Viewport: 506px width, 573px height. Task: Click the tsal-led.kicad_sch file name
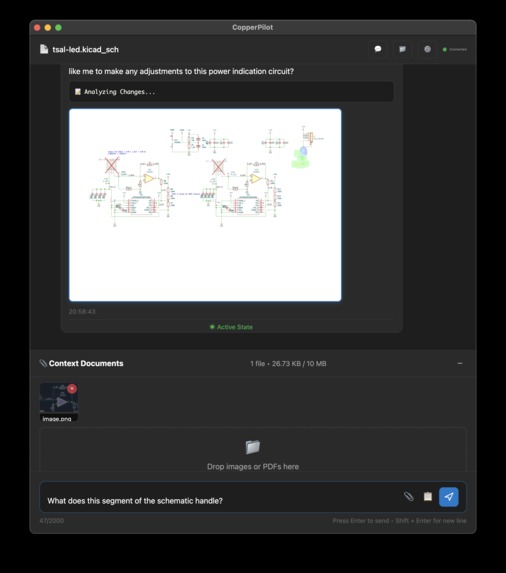click(85, 49)
